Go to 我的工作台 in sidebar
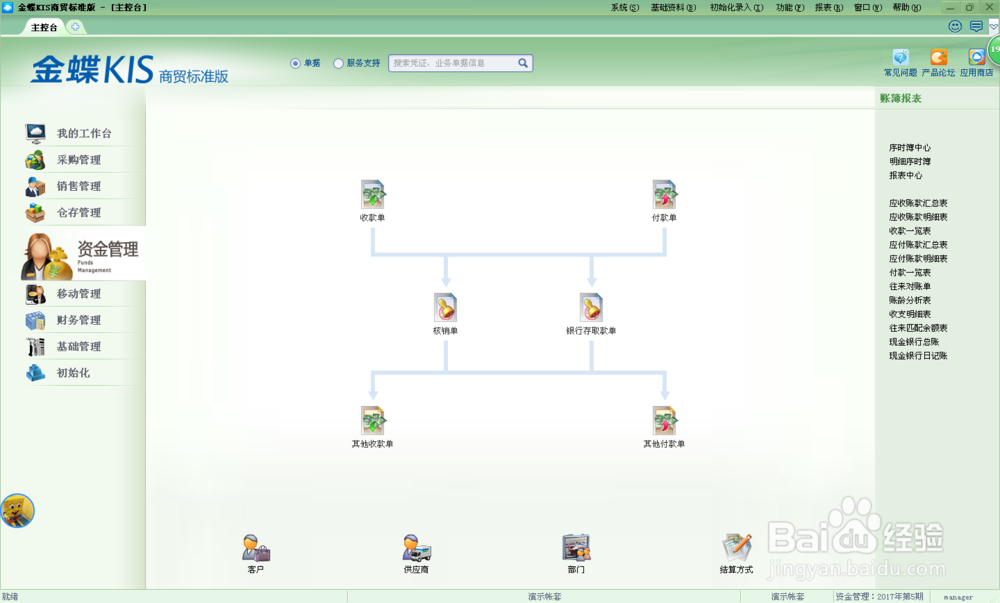 tap(84, 133)
